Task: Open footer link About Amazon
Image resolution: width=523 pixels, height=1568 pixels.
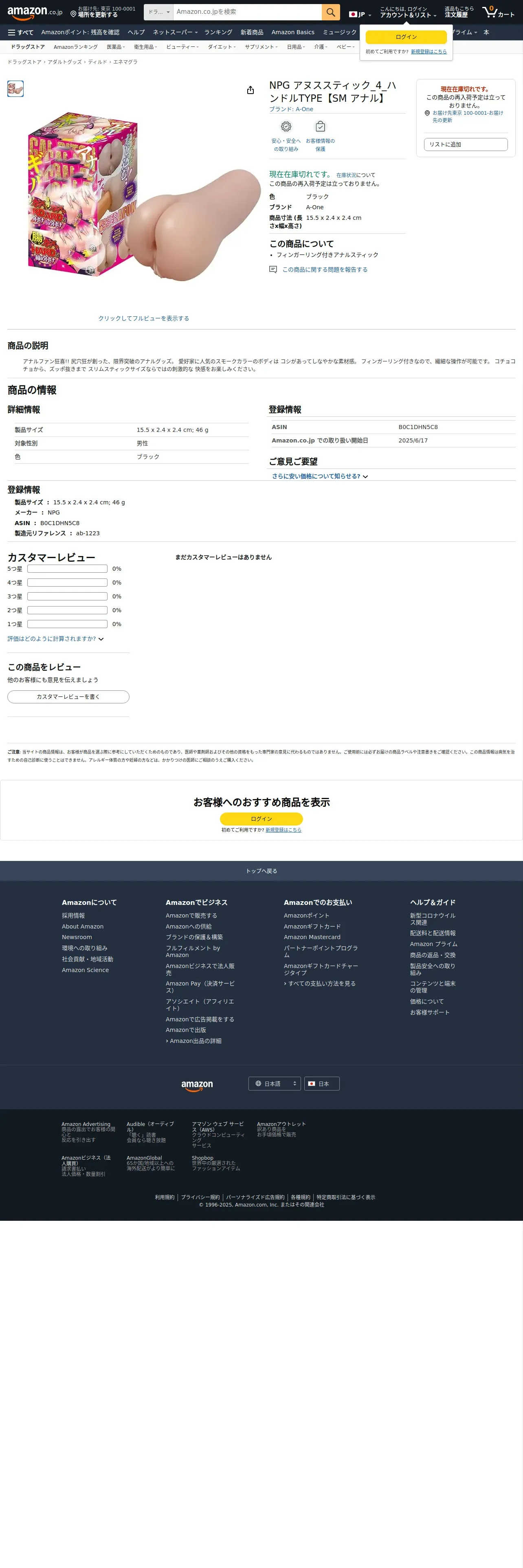Action: [x=83, y=927]
